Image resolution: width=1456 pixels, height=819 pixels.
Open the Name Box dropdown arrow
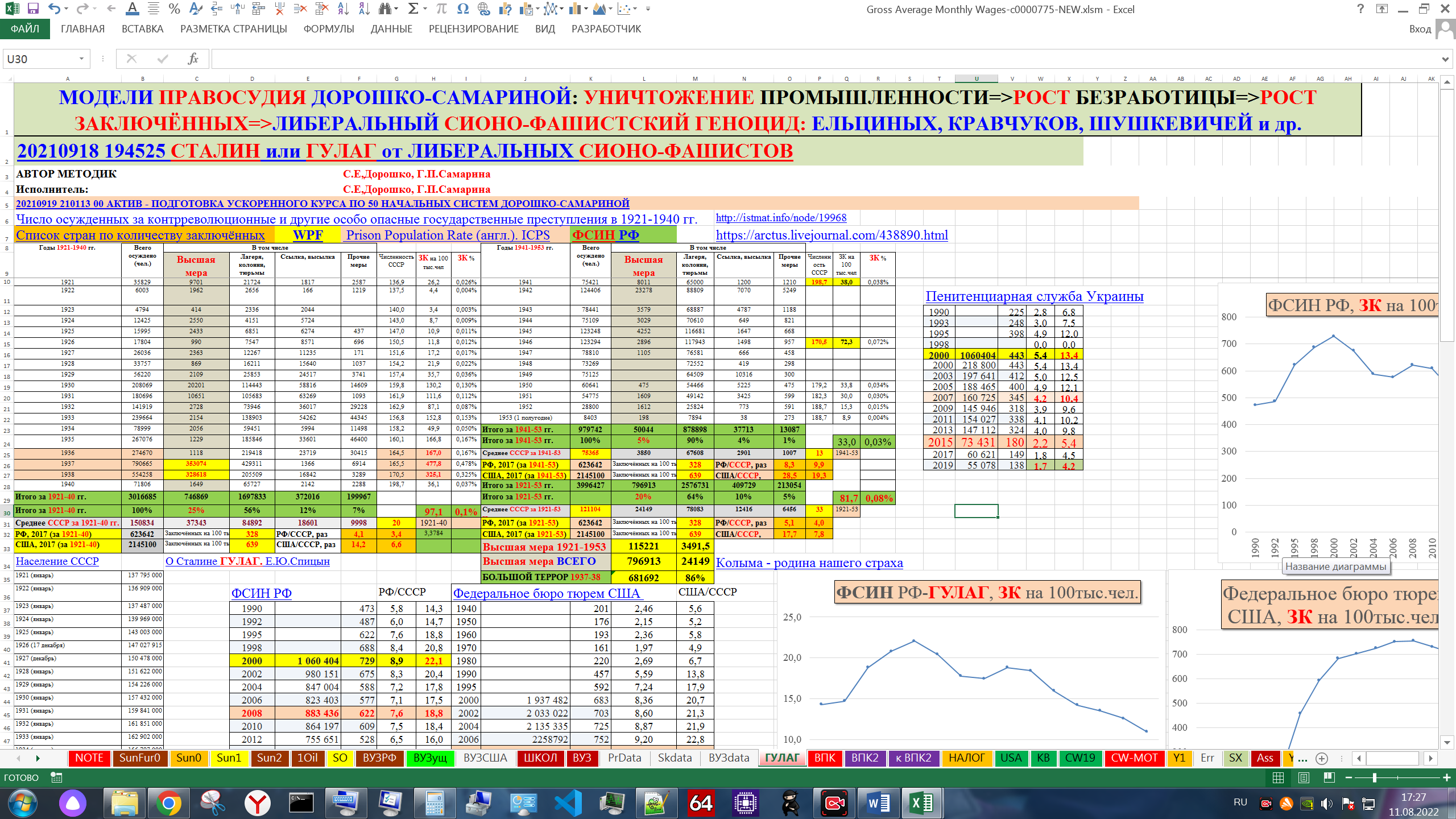pos(81,59)
